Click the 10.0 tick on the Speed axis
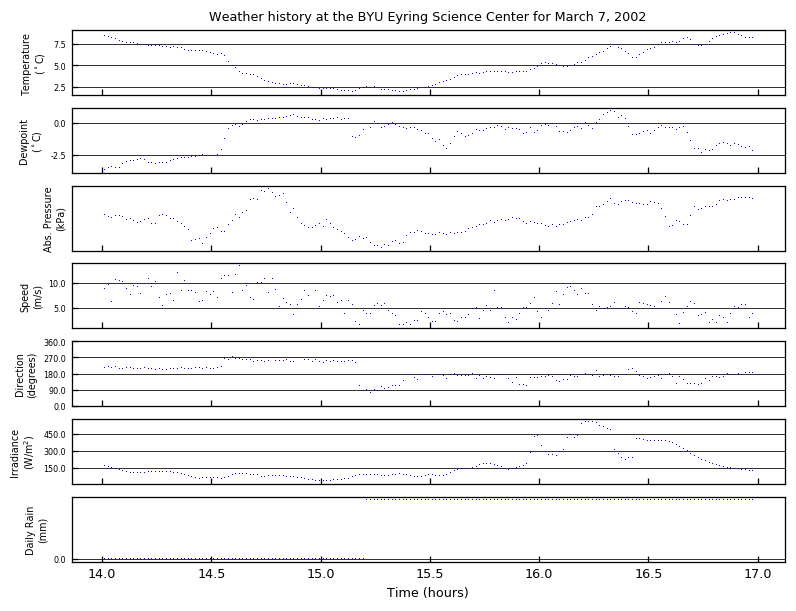This screenshot has width=796, height=611. (x=58, y=284)
